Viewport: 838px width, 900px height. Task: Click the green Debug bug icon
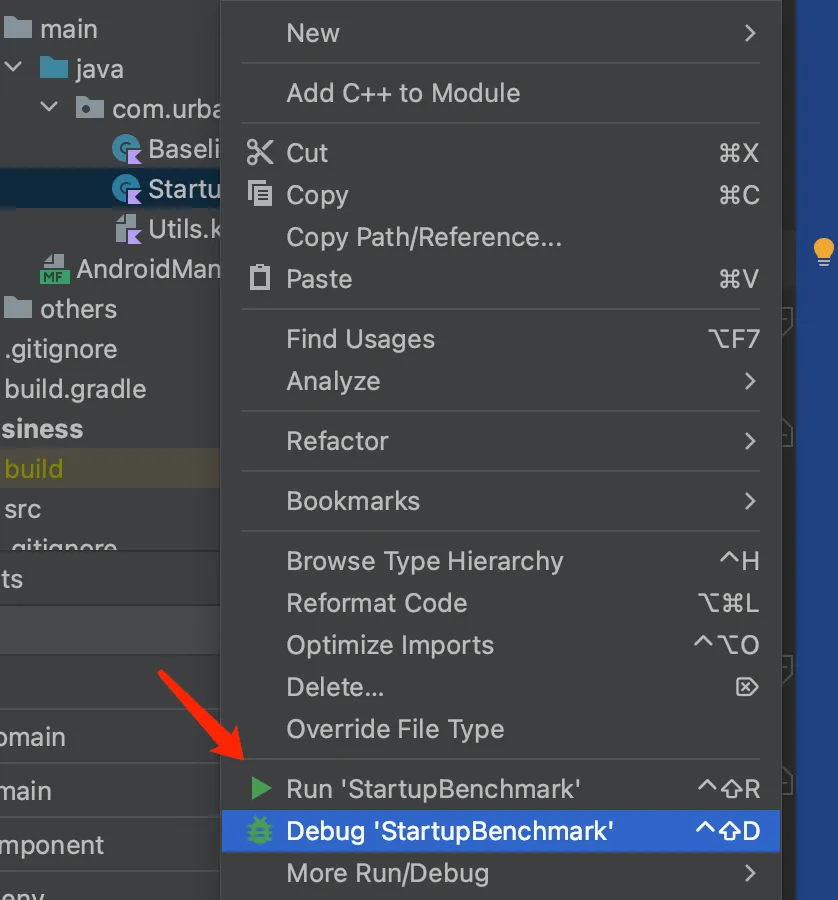260,831
